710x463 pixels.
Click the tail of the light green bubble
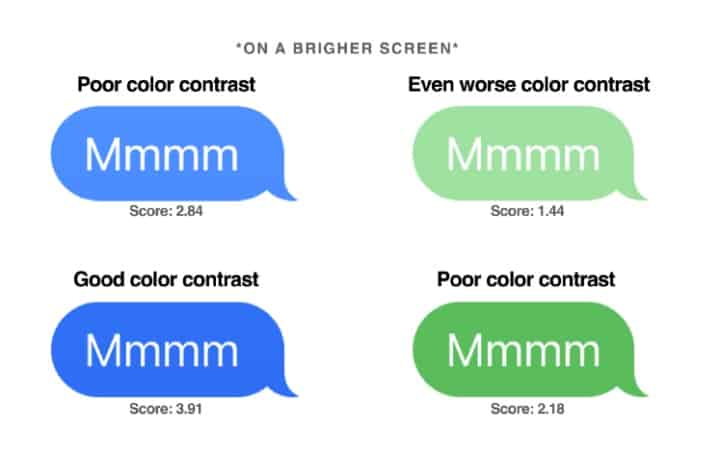pos(636,194)
